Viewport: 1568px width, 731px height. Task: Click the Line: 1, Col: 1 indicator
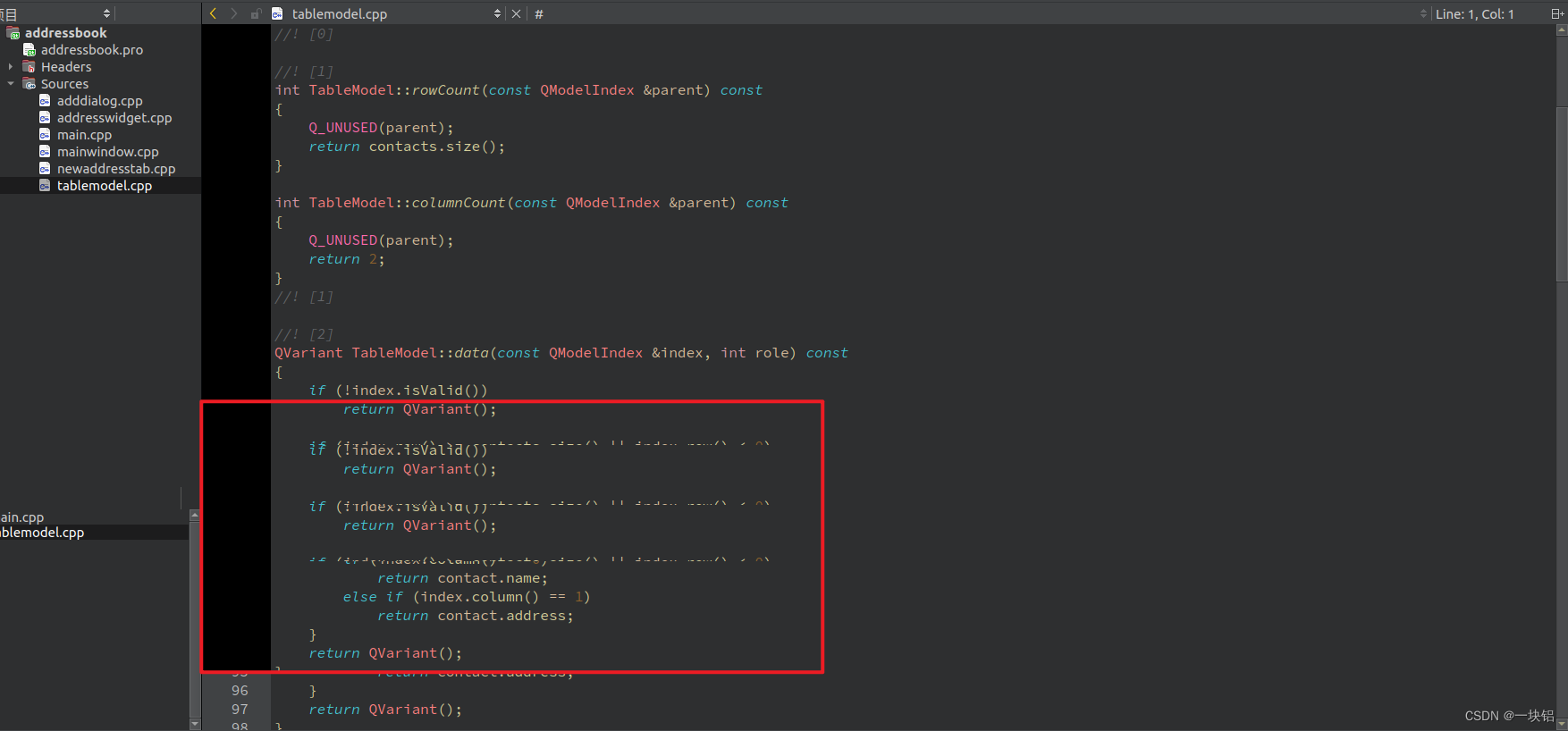(x=1474, y=13)
